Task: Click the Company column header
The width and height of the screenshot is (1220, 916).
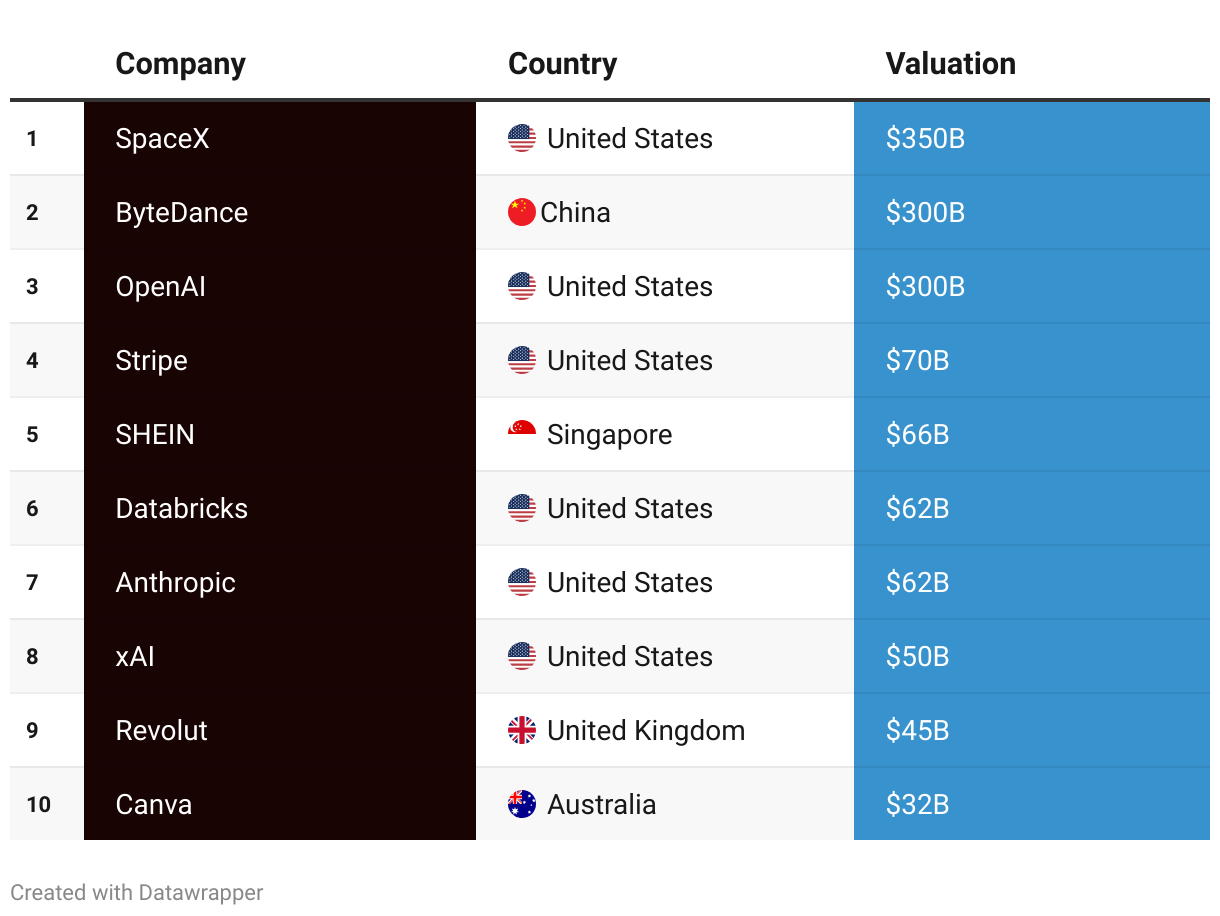Action: pos(180,64)
